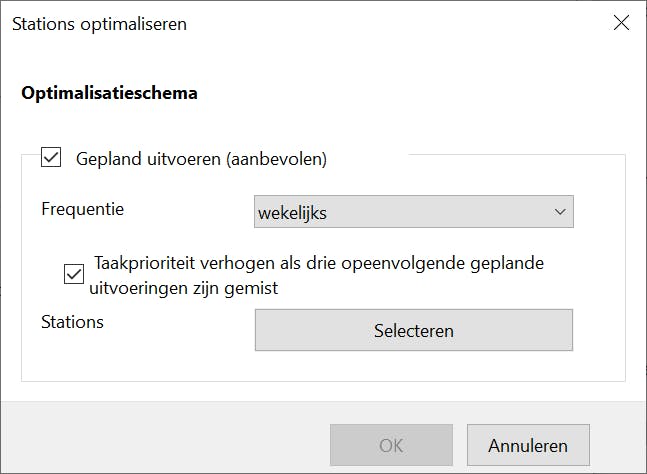Disable the Taakprioriteit verhogen checkbox

(74, 274)
